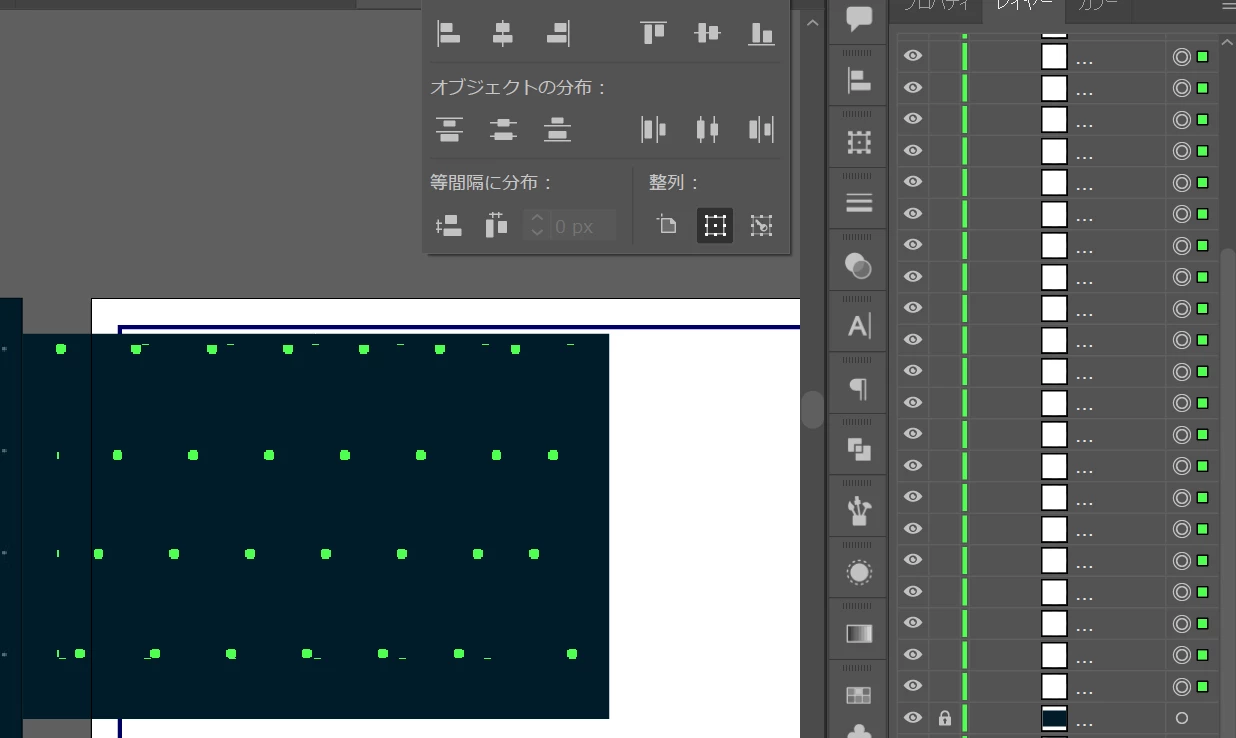The width and height of the screenshot is (1236, 738).
Task: Open the Stroke panel icon in the dock
Action: (x=859, y=204)
